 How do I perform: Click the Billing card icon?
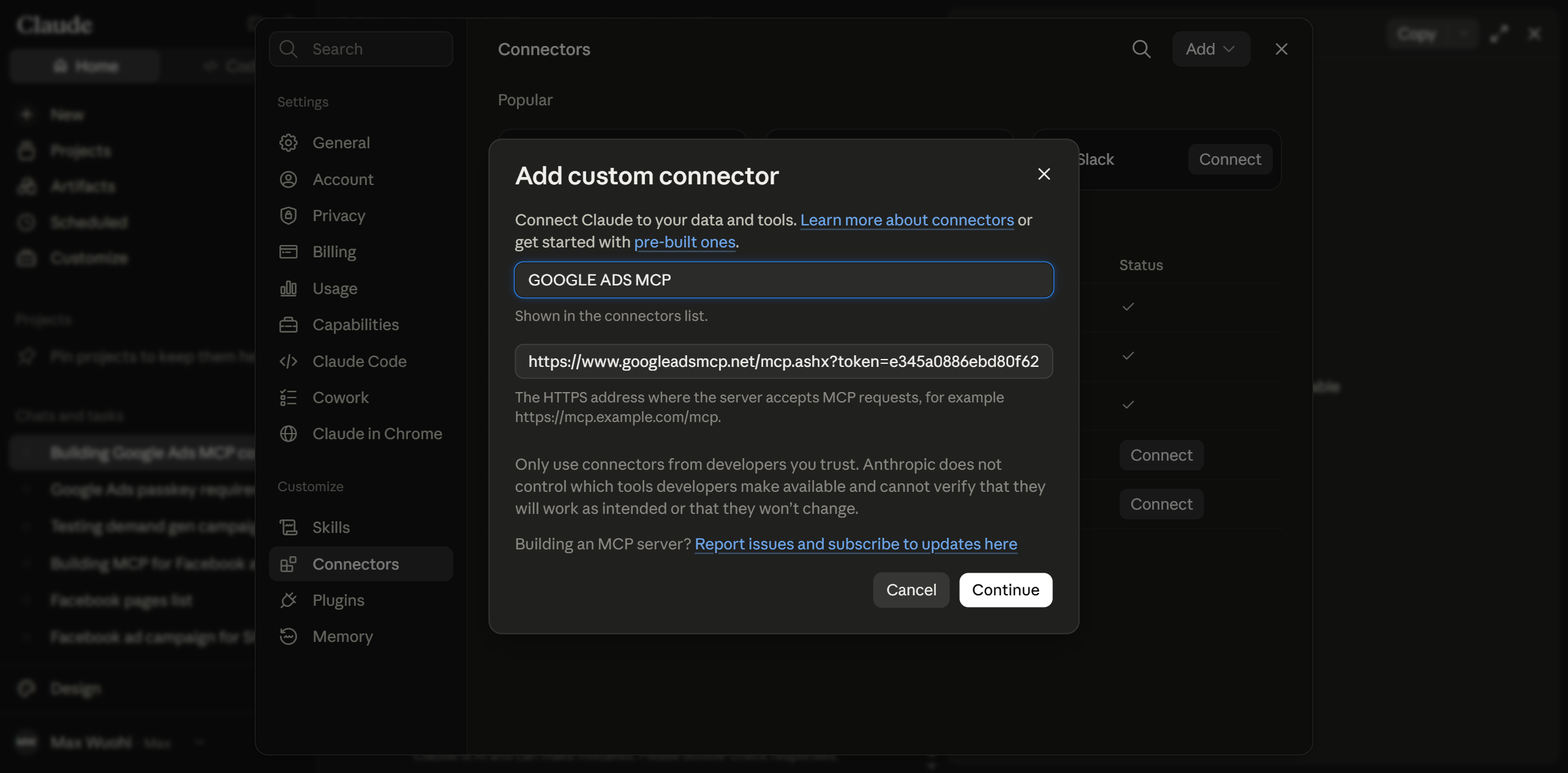[x=288, y=252]
